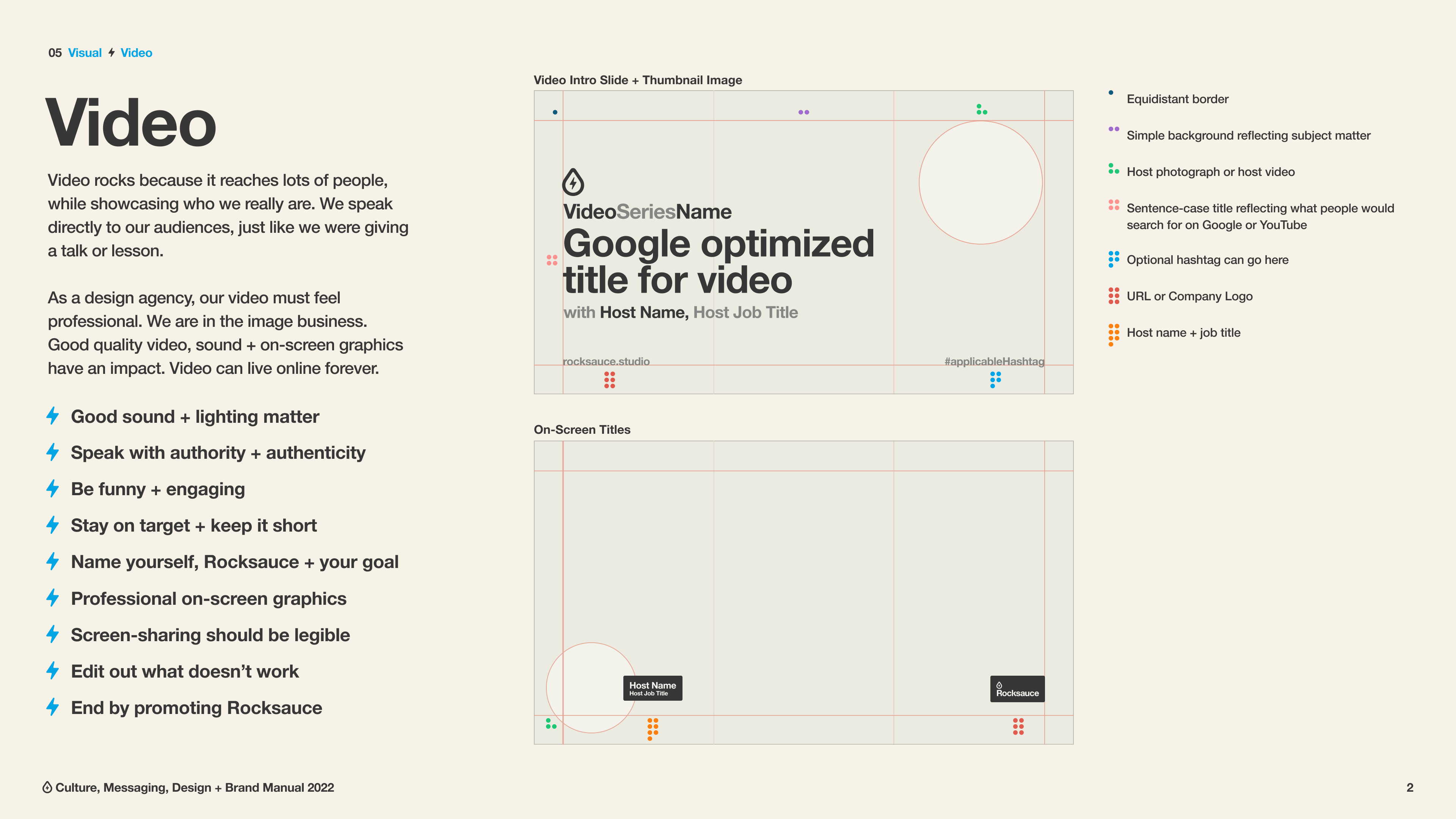Click the with Host Name, Host Job Title line

[x=681, y=312]
